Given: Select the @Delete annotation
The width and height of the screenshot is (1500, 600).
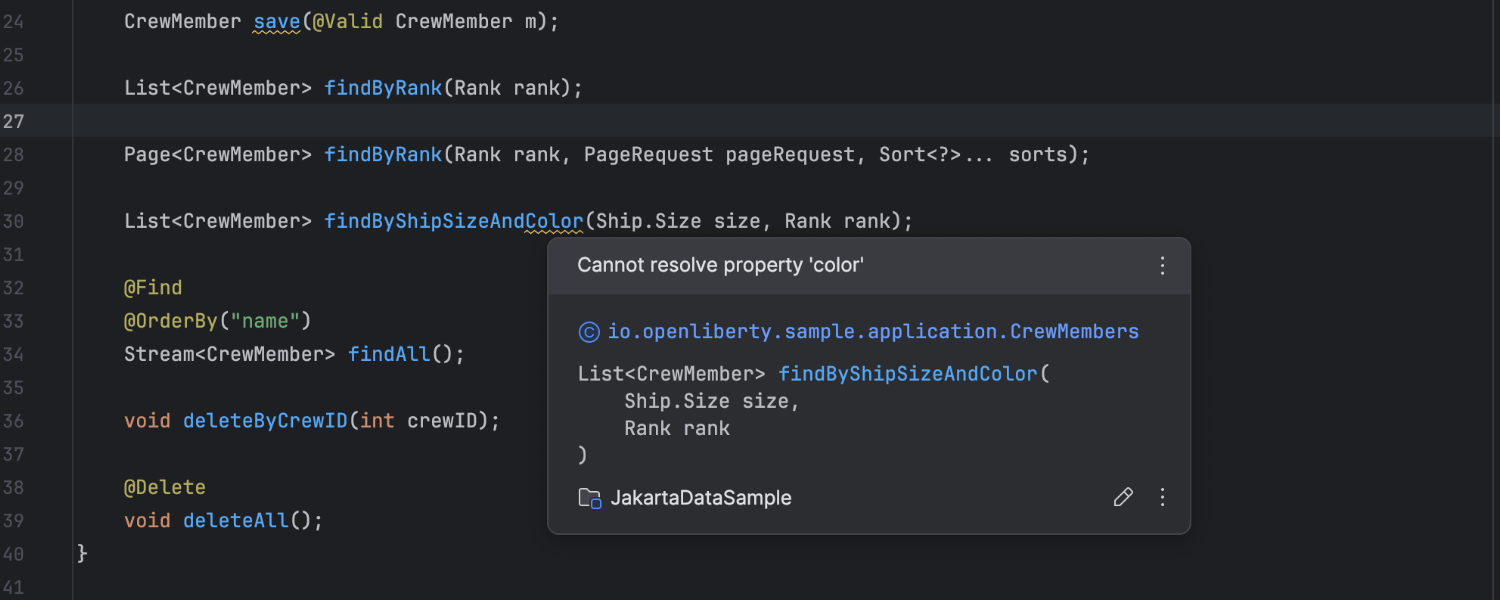Looking at the screenshot, I should 165,488.
